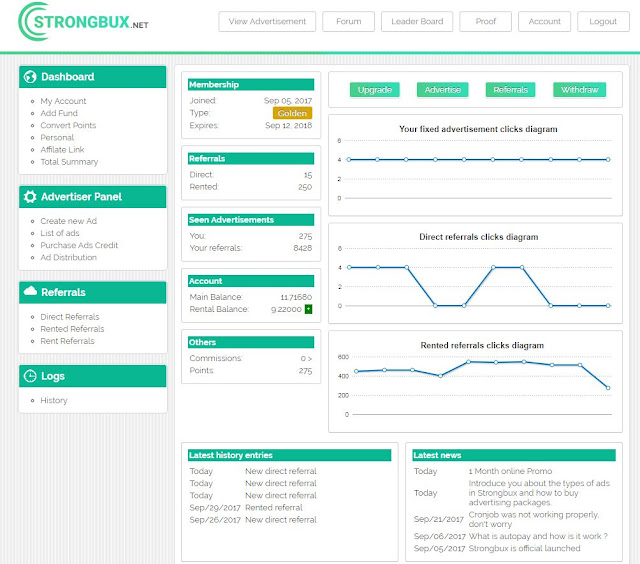Click the green Advertise button
The width and height of the screenshot is (640, 564).
click(443, 90)
